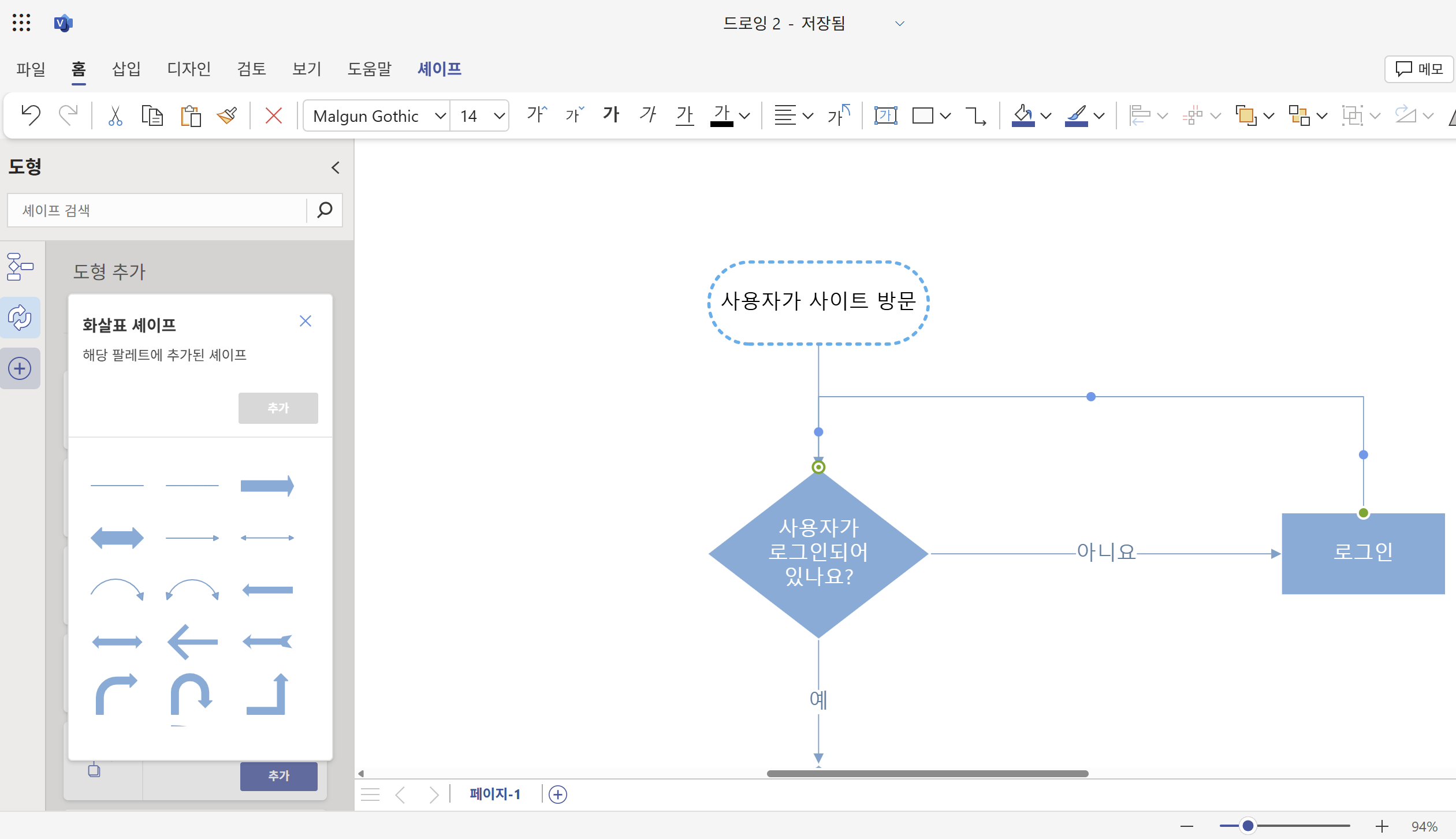Choose the double-headed block arrow shape
This screenshot has height=839, width=1456.
click(117, 538)
